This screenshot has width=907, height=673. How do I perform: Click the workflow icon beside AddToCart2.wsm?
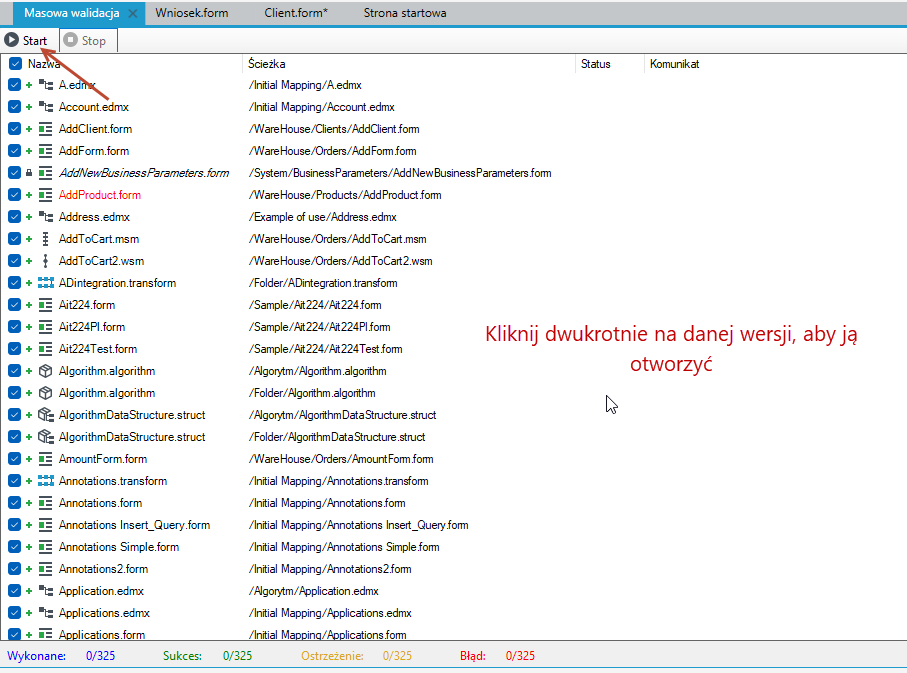click(46, 261)
